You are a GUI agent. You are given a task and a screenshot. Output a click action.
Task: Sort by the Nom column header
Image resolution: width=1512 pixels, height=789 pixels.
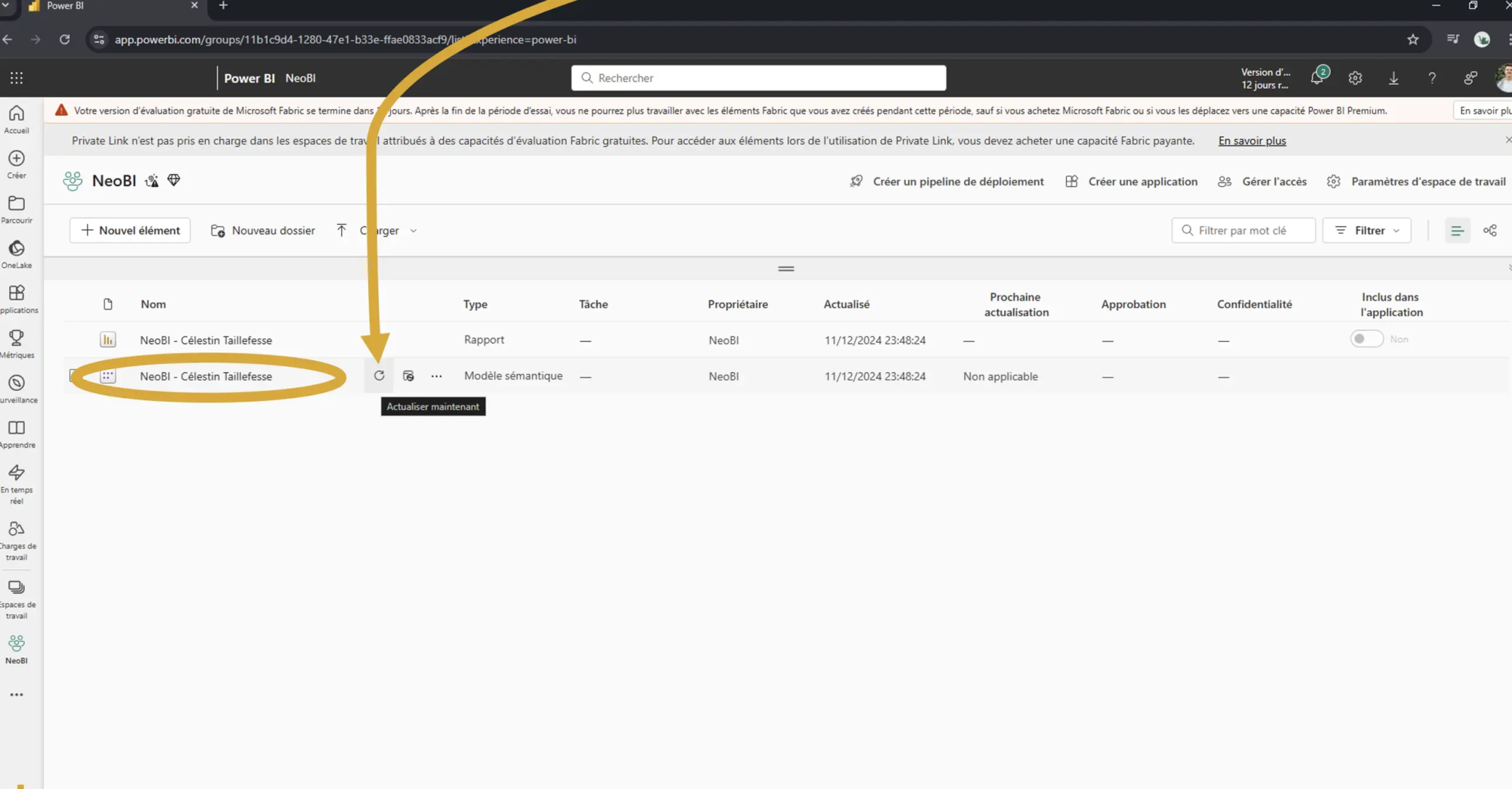153,304
